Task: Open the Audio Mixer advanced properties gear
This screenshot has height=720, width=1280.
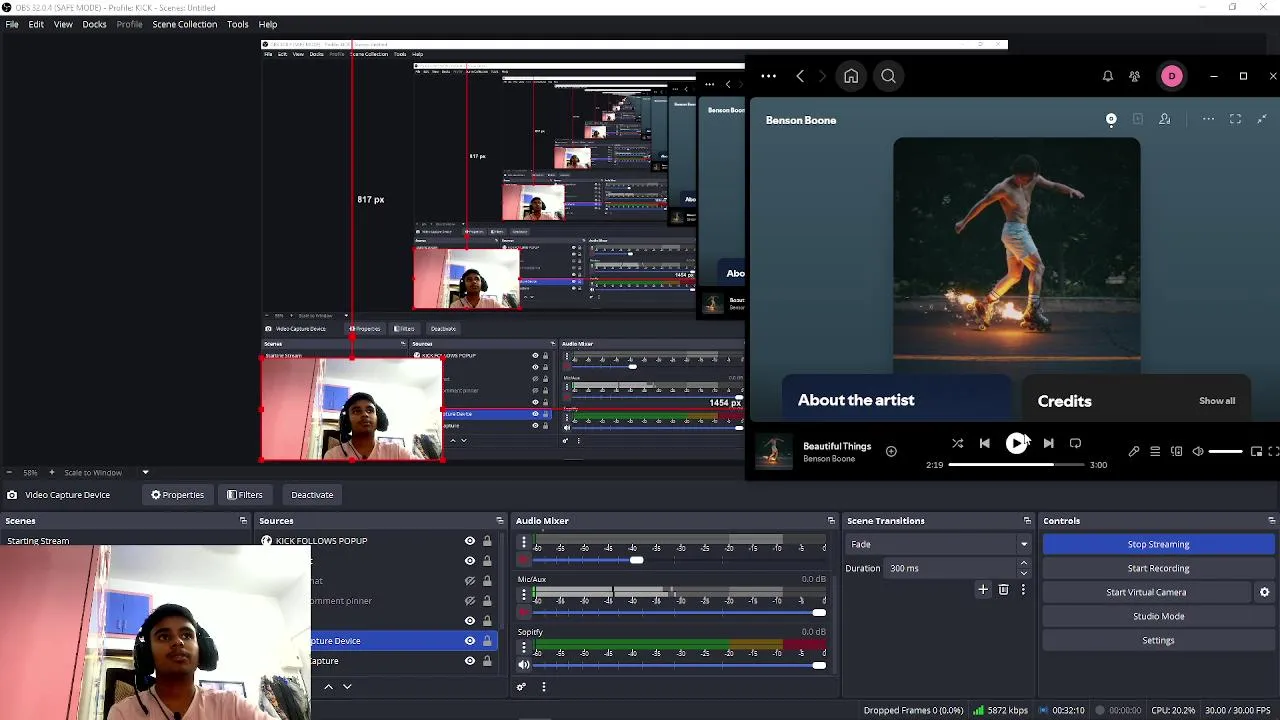Action: 521,687
